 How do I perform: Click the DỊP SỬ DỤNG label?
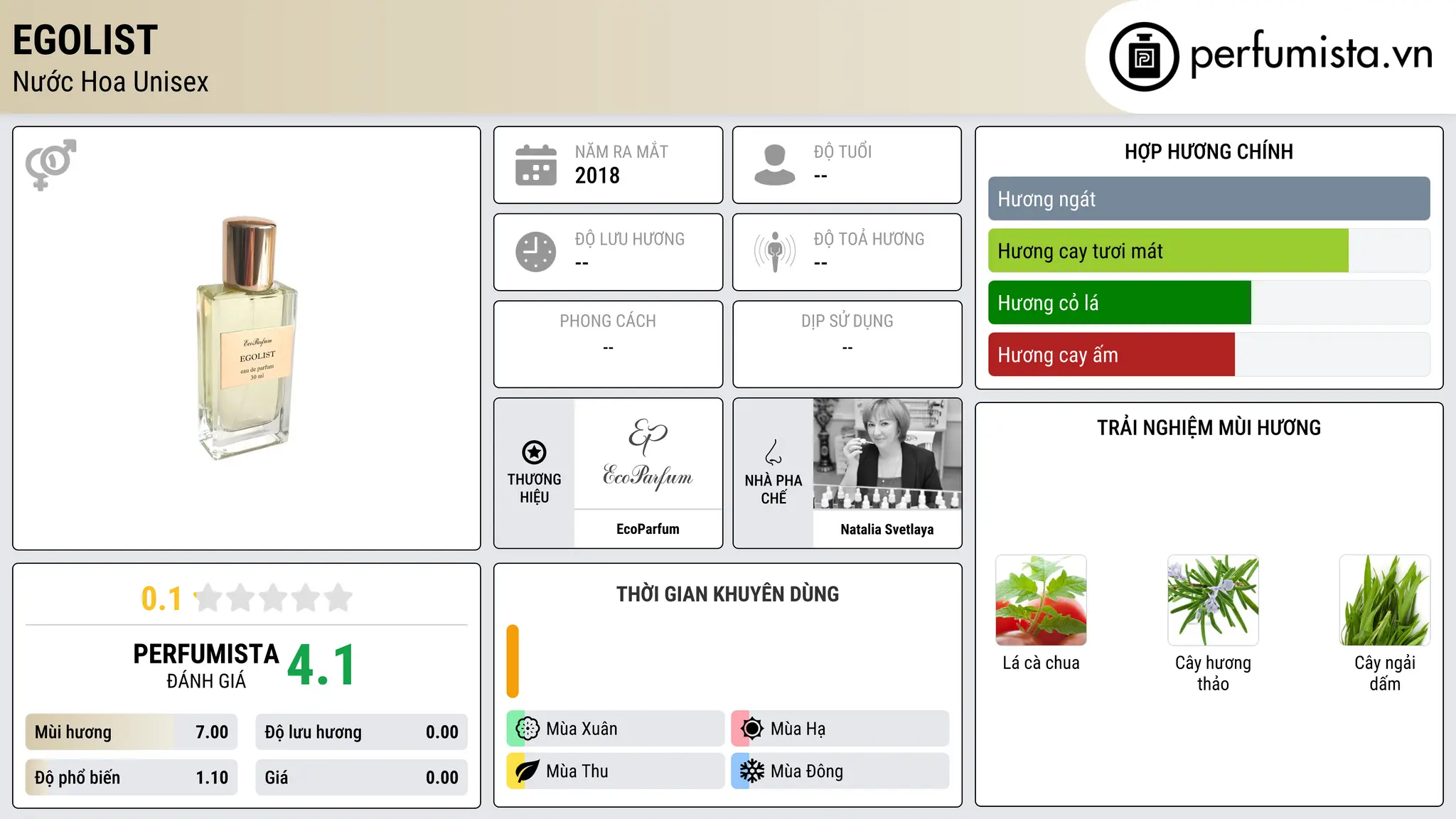point(847,321)
